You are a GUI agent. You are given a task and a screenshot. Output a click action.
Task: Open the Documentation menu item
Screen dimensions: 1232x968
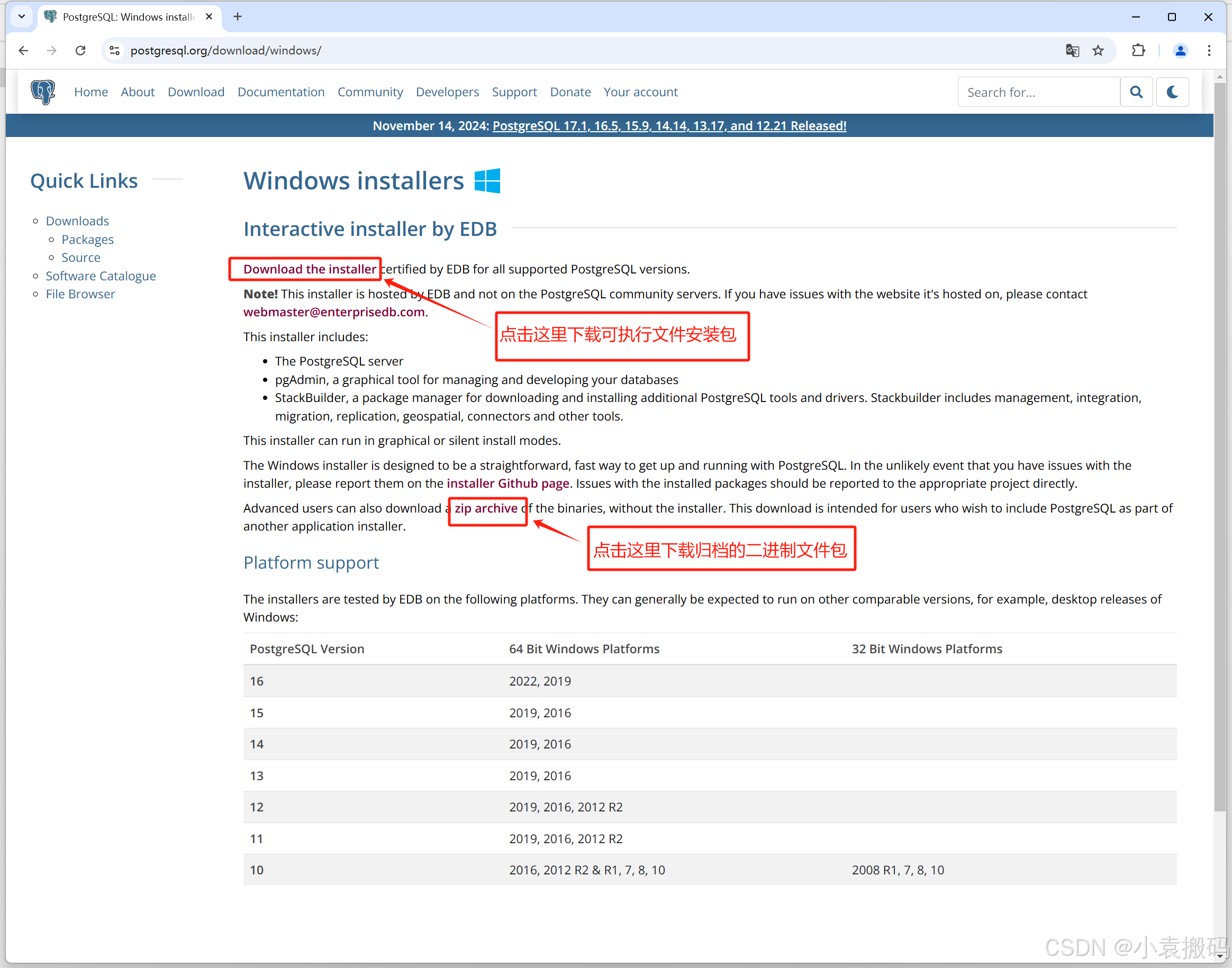pyautogui.click(x=281, y=92)
